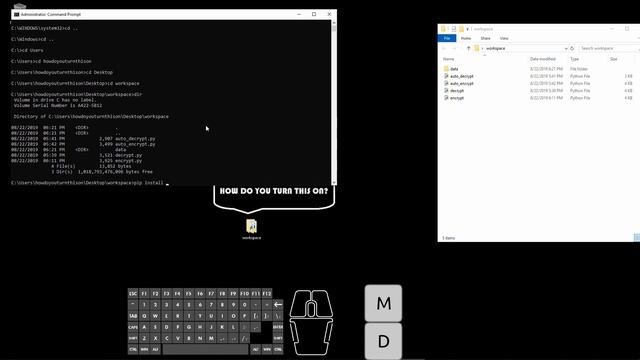
Task: Select the encrypt Python file icon
Action: click(446, 98)
